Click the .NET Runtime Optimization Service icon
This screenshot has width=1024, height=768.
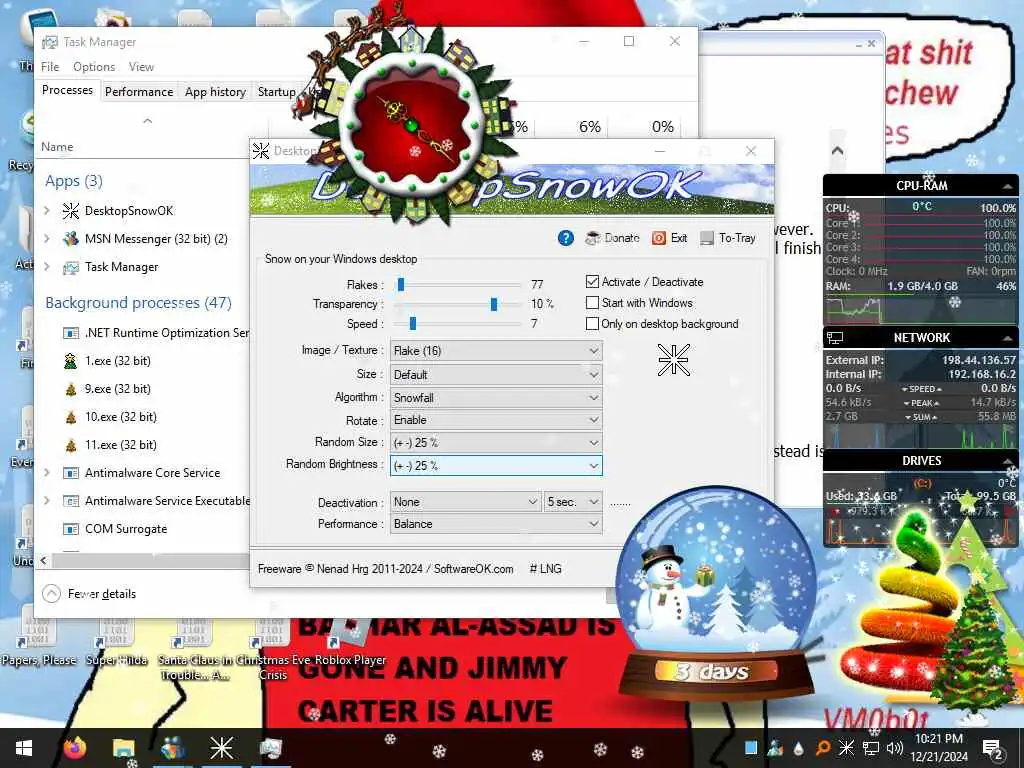pos(71,333)
